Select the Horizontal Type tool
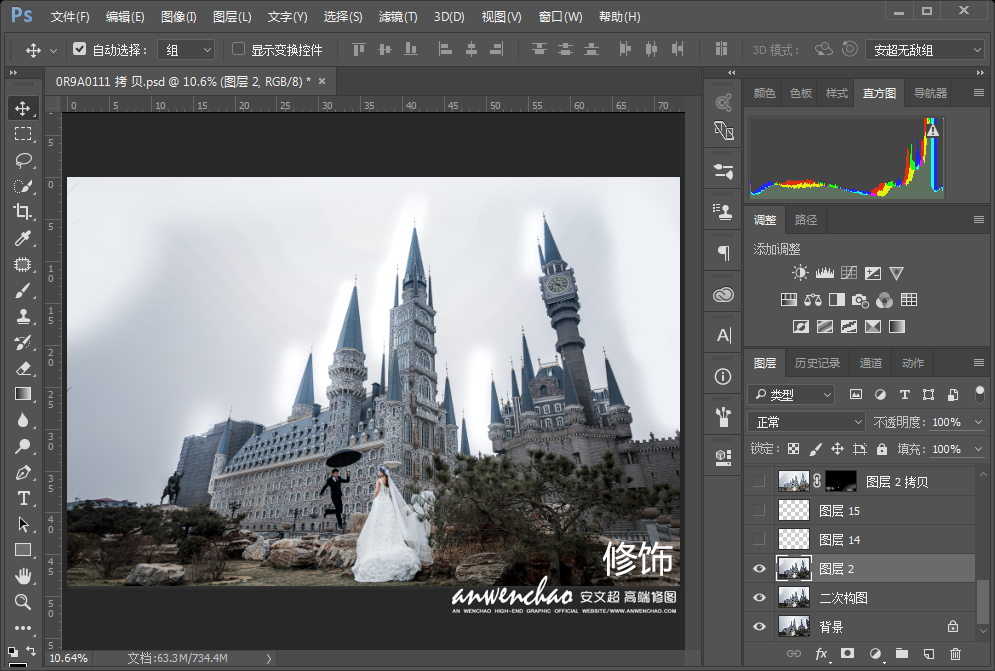This screenshot has width=995, height=671. pyautogui.click(x=23, y=498)
